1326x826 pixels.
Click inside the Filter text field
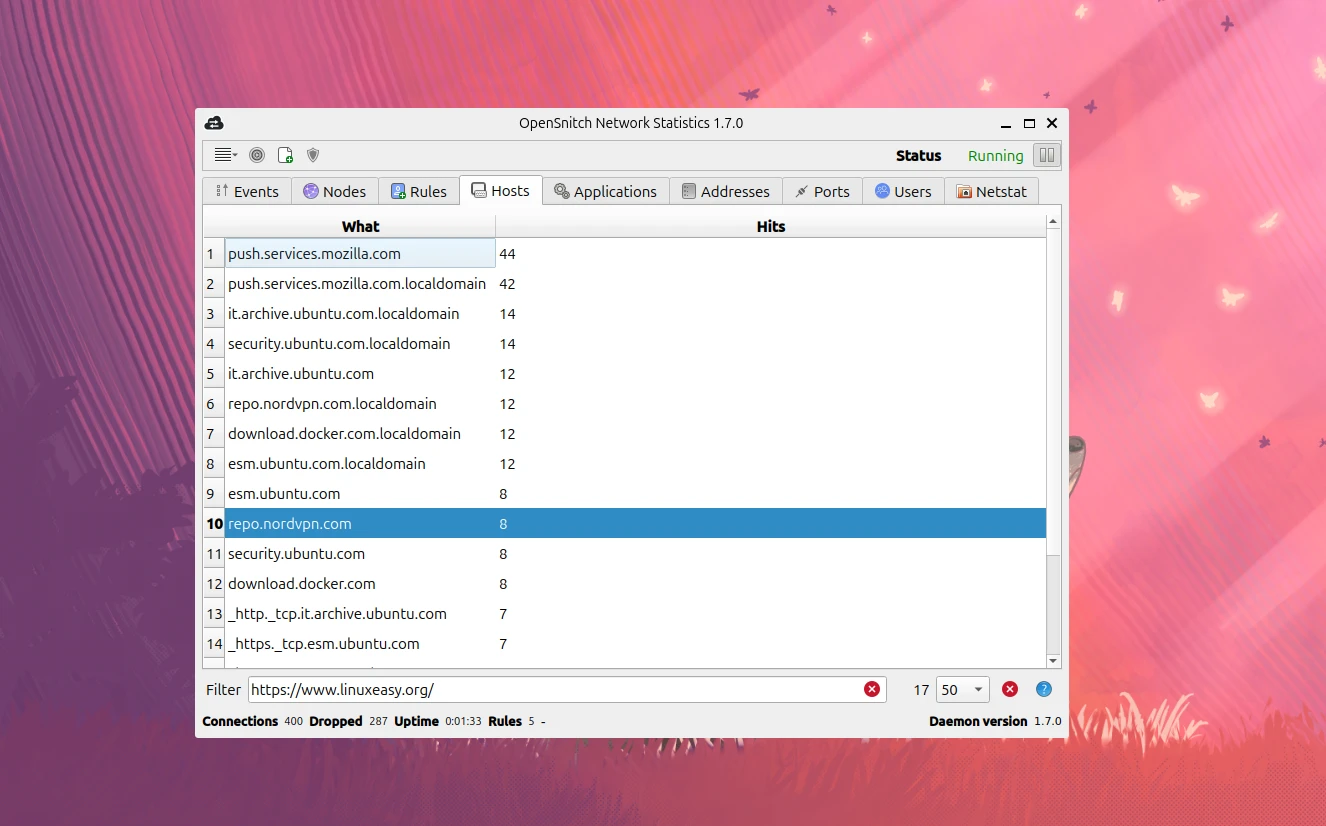[560, 689]
